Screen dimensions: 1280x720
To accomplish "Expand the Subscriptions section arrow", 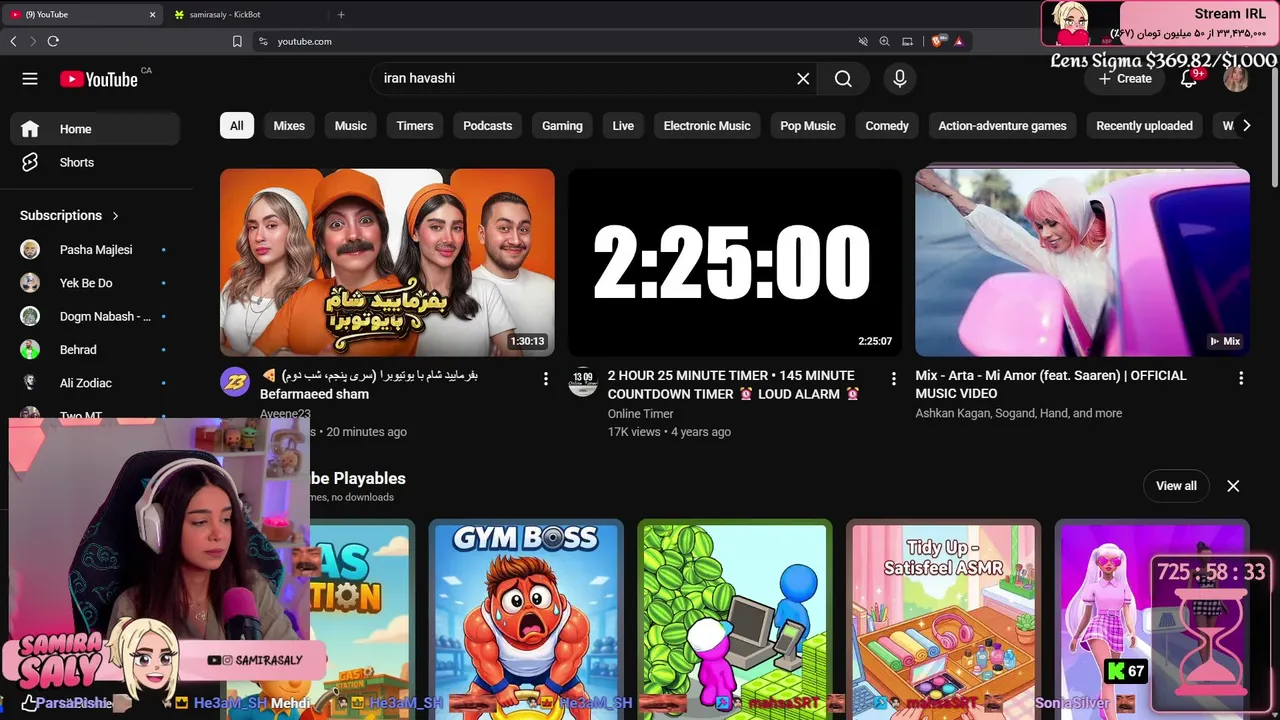I will pos(115,215).
